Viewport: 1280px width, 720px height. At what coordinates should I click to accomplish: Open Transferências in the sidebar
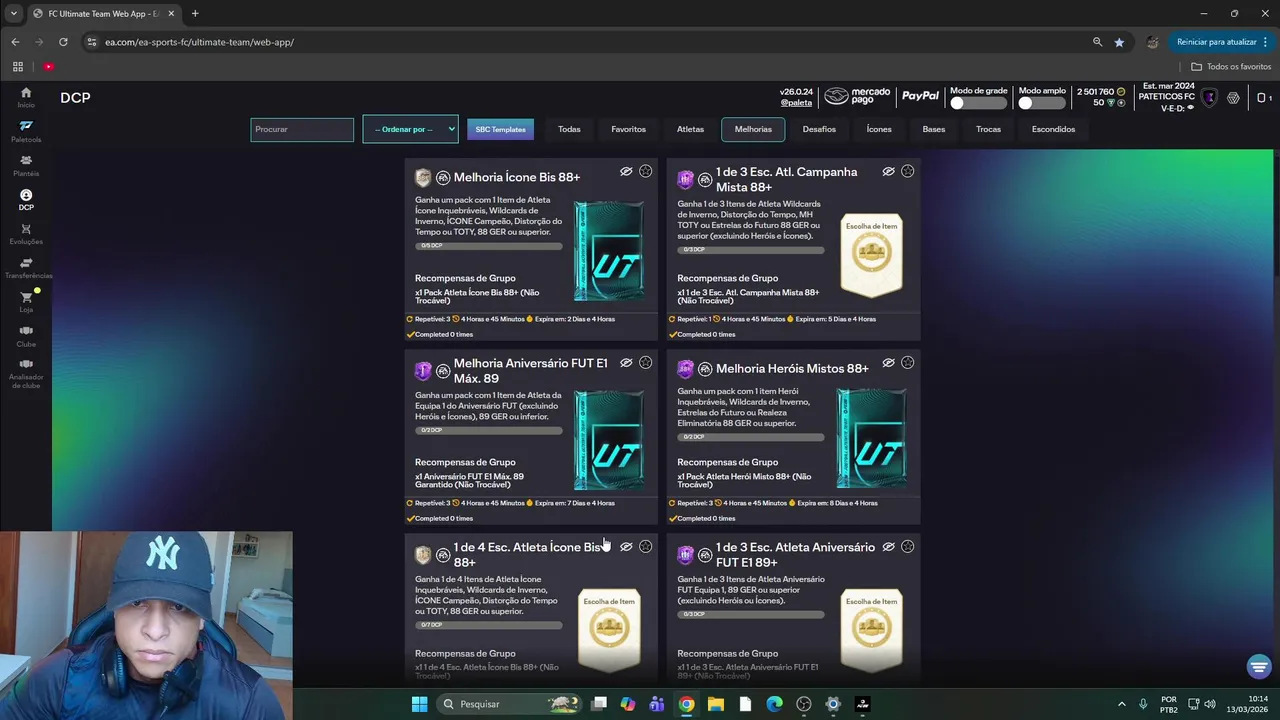click(26, 267)
